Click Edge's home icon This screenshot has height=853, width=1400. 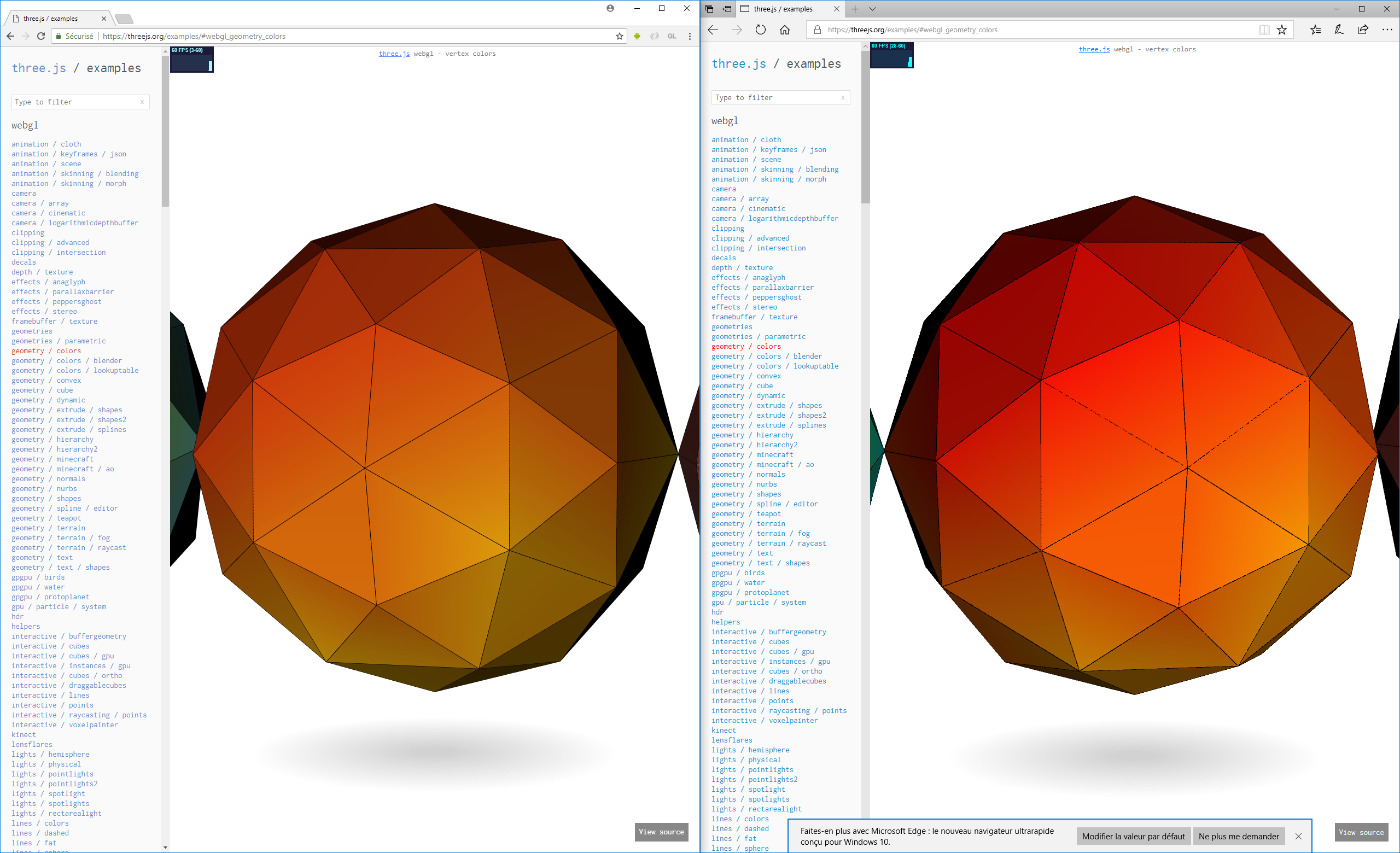785,30
